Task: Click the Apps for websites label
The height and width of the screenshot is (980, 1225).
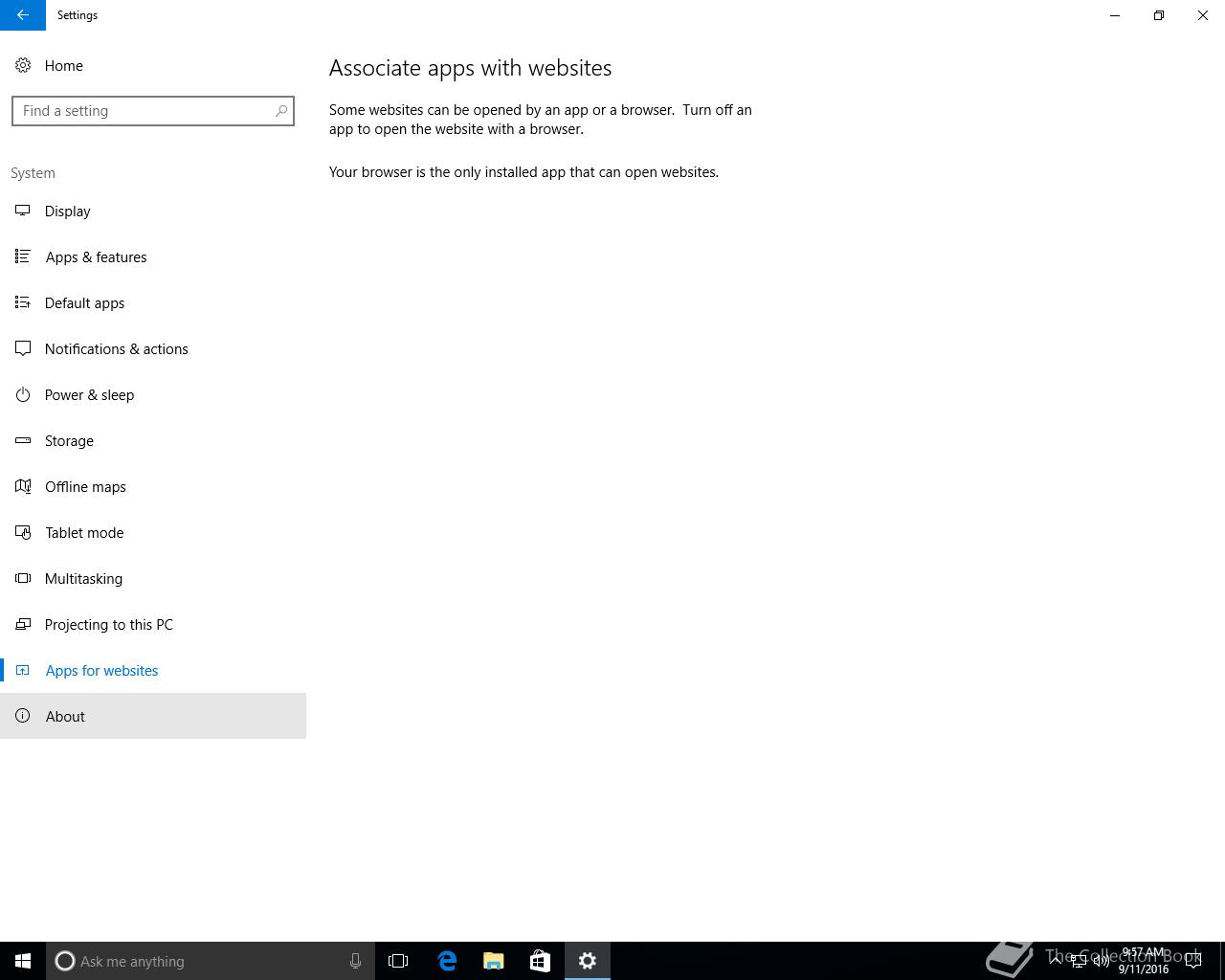Action: tap(101, 670)
